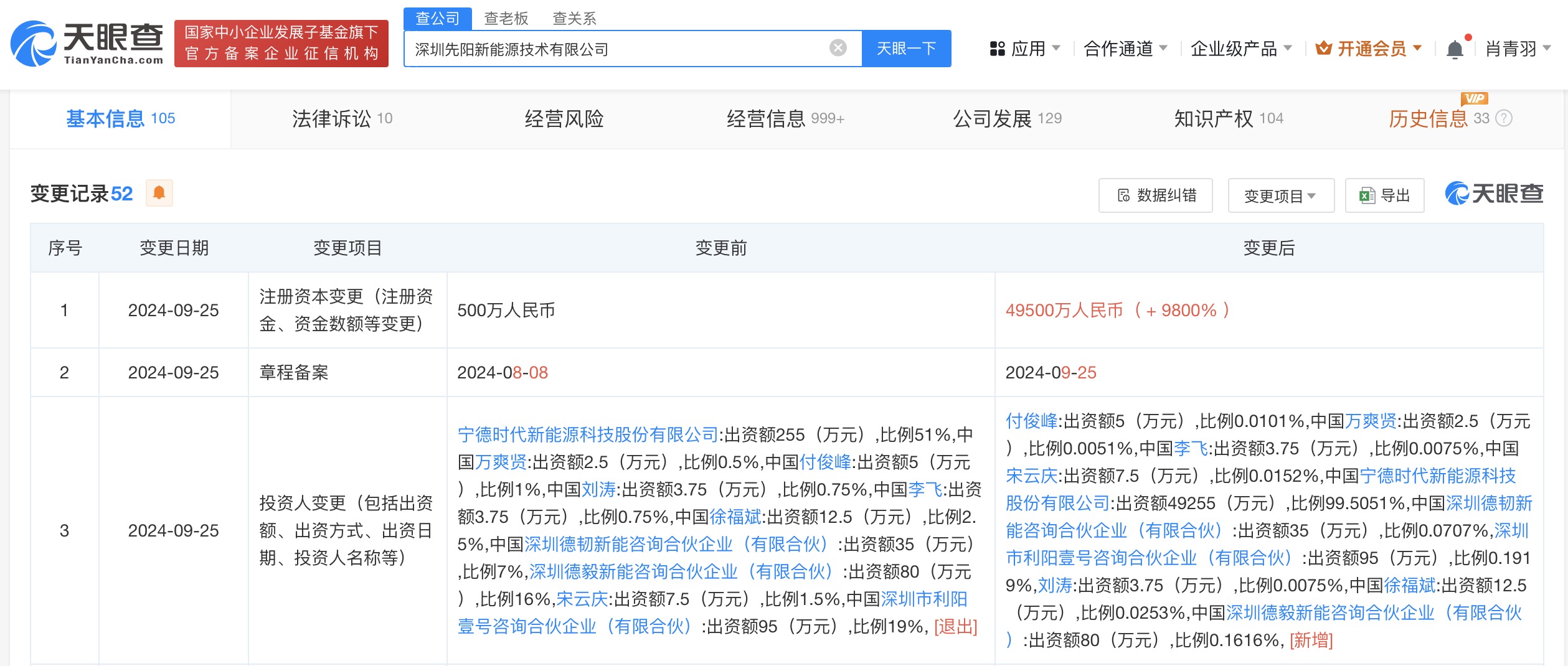Expand the 企业级产品 dropdown

pos(1241,49)
